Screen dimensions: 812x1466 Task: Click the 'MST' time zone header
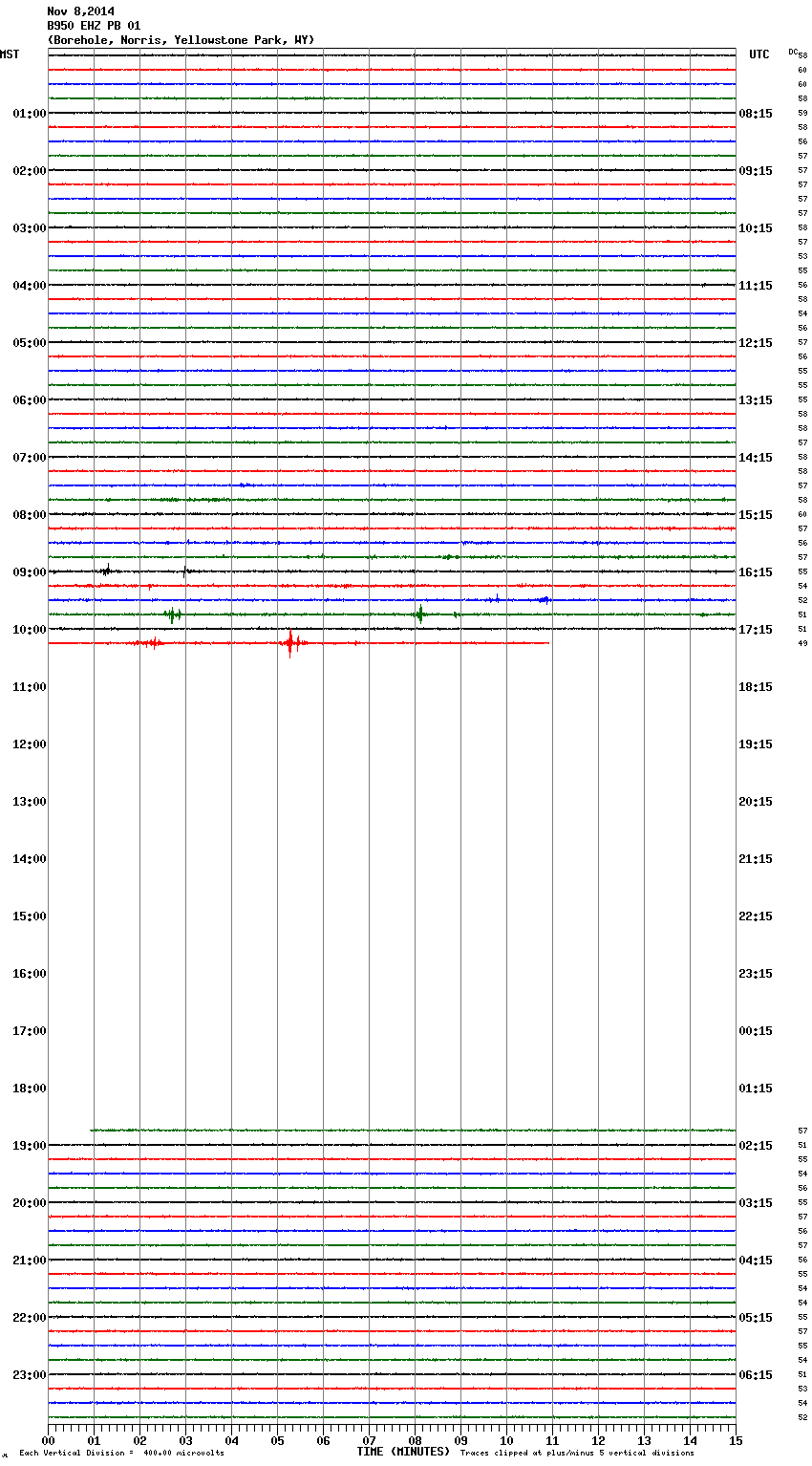[10, 54]
